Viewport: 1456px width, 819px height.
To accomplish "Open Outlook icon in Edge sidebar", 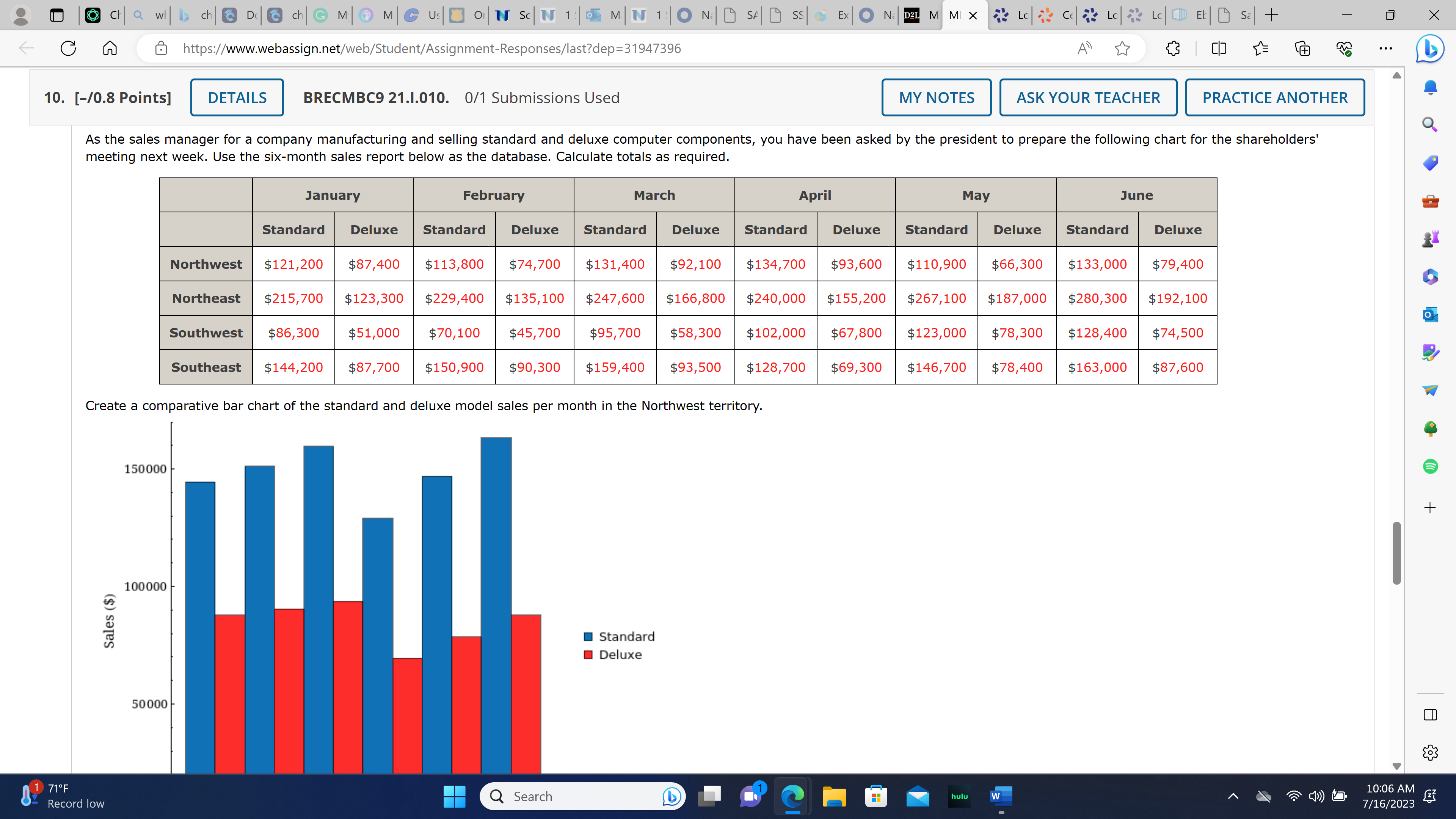I will (1430, 314).
